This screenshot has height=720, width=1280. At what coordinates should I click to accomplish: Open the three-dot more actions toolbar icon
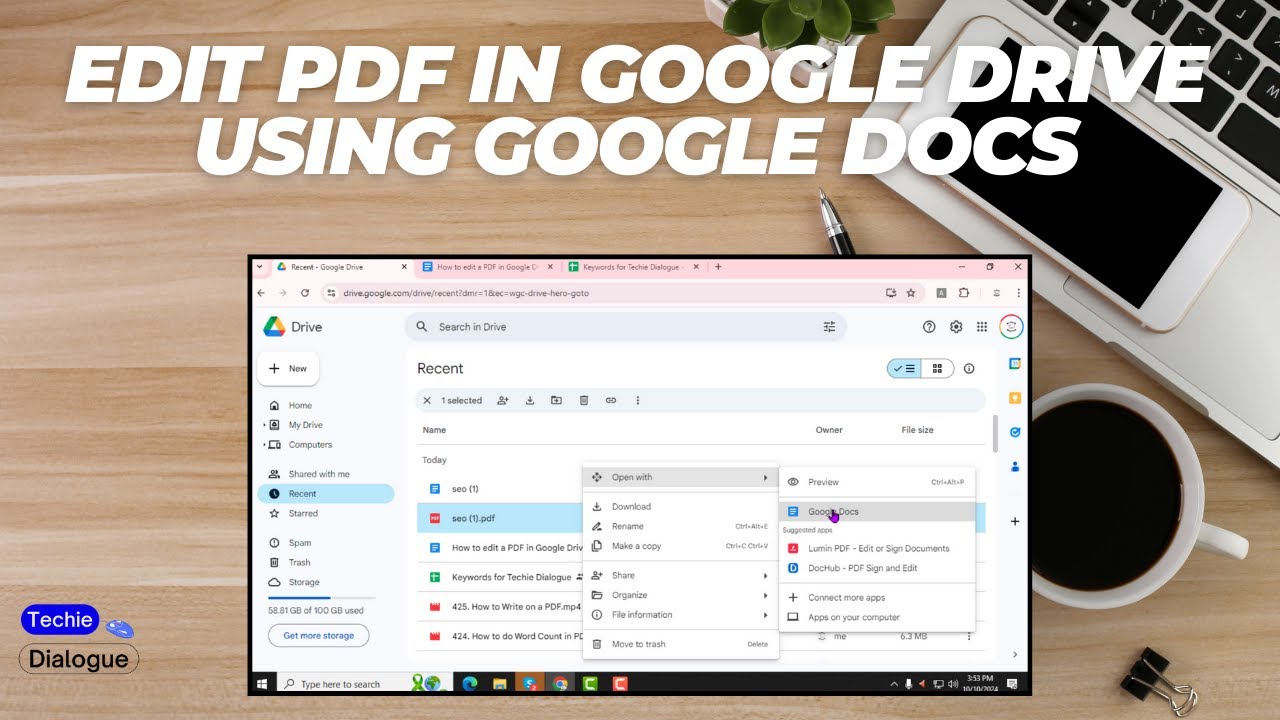pos(638,400)
